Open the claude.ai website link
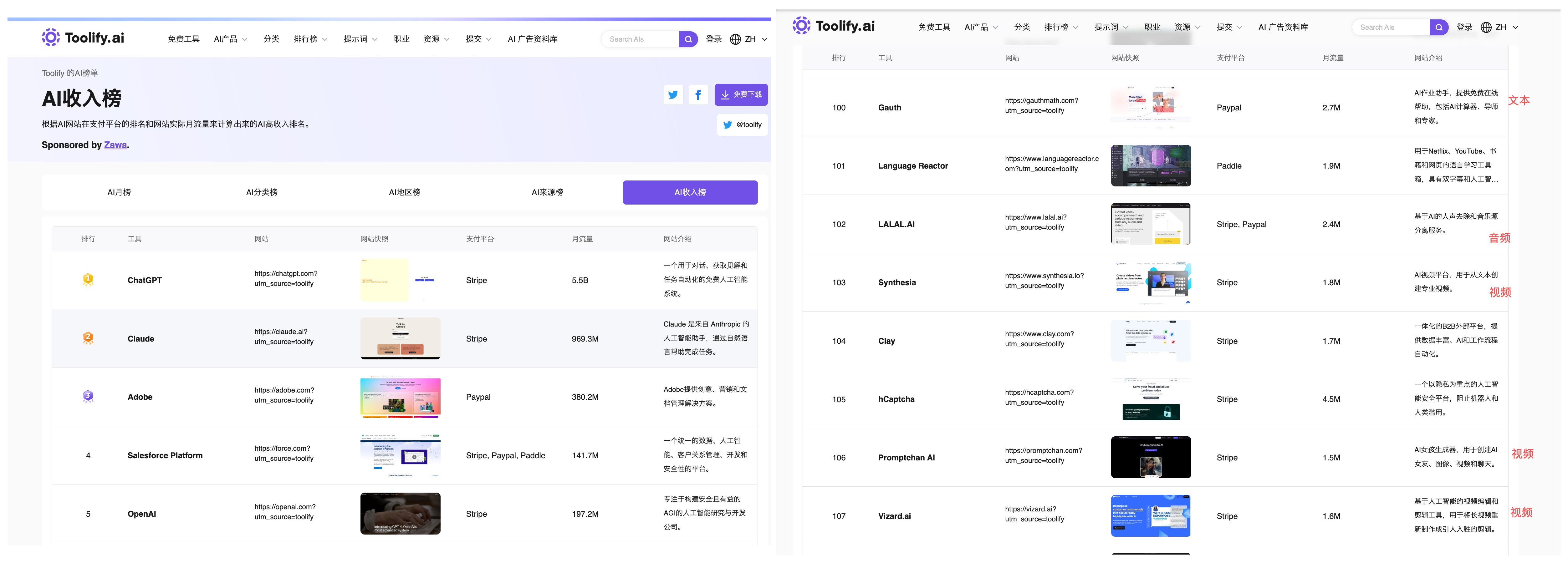The height and width of the screenshot is (563, 1568). coord(284,337)
